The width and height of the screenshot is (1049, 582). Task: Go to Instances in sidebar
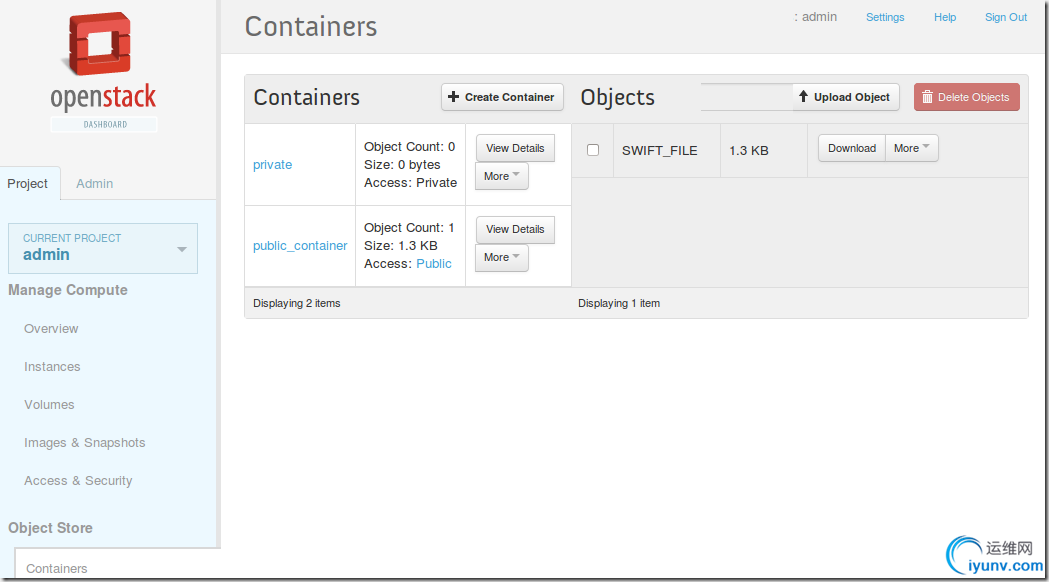click(x=52, y=367)
